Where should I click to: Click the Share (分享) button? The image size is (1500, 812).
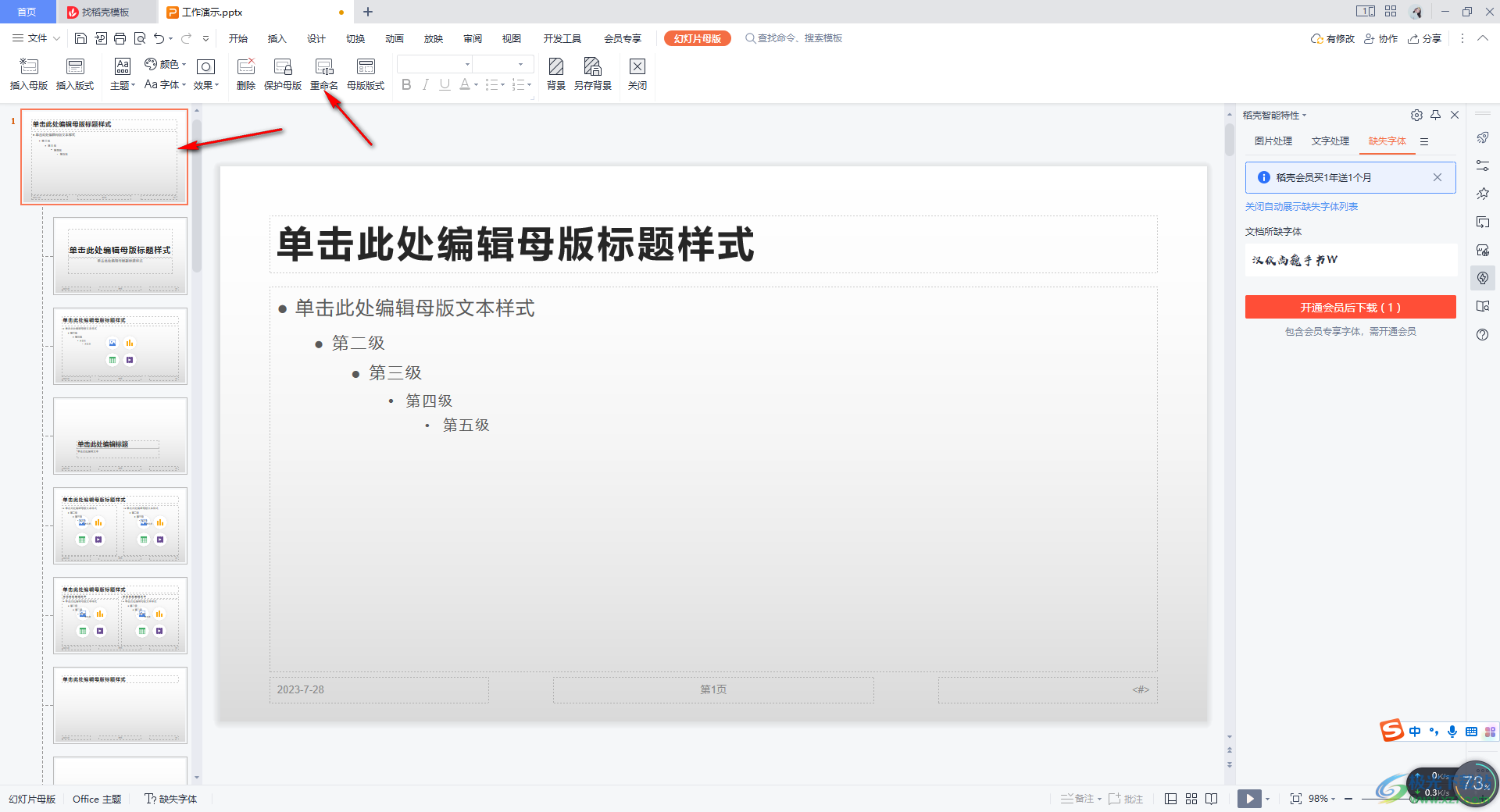[x=1425, y=38]
